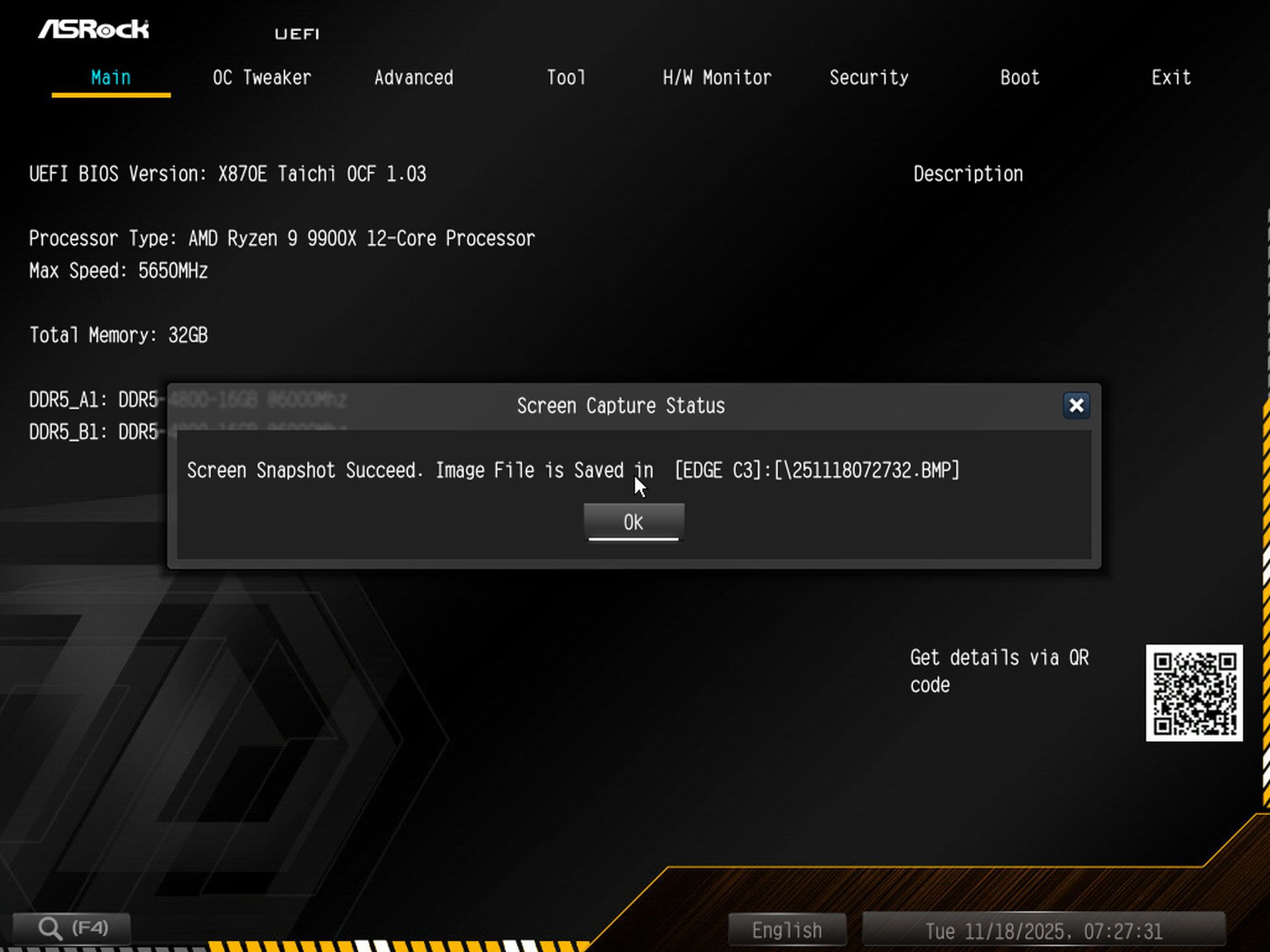Click the Total Memory 32GB line
The height and width of the screenshot is (952, 1270).
coord(118,335)
